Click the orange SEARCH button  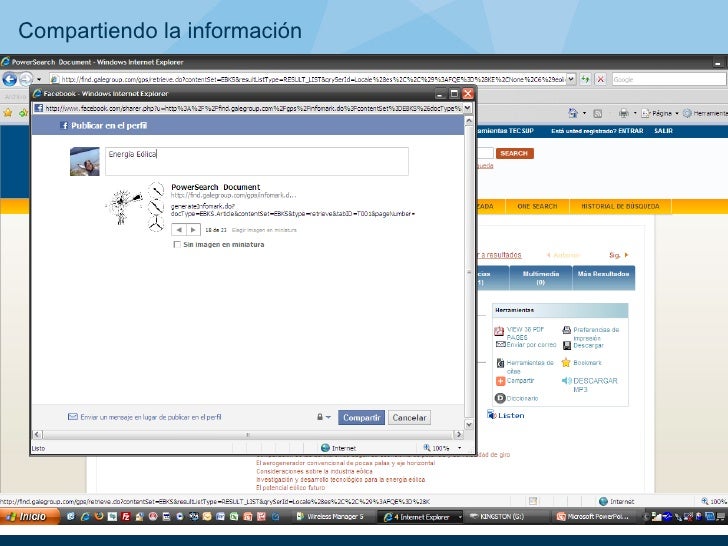click(x=514, y=153)
